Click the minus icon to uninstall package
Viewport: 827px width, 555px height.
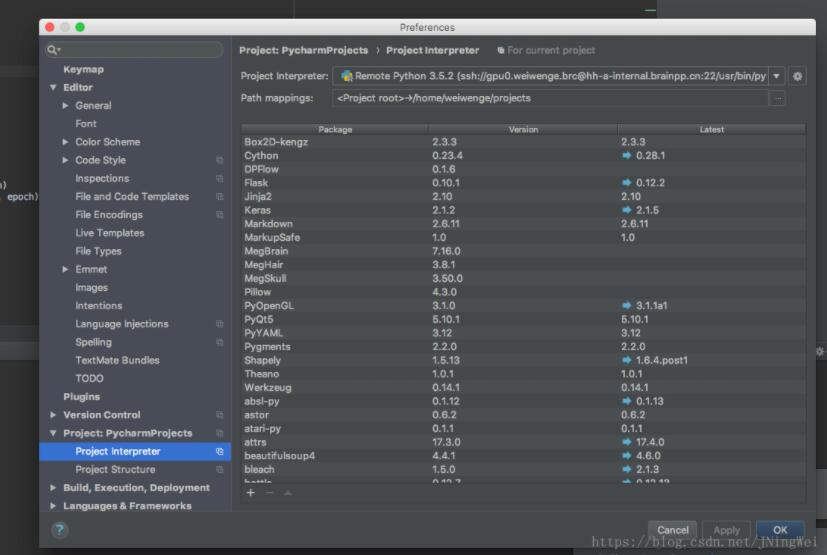pyautogui.click(x=270, y=492)
